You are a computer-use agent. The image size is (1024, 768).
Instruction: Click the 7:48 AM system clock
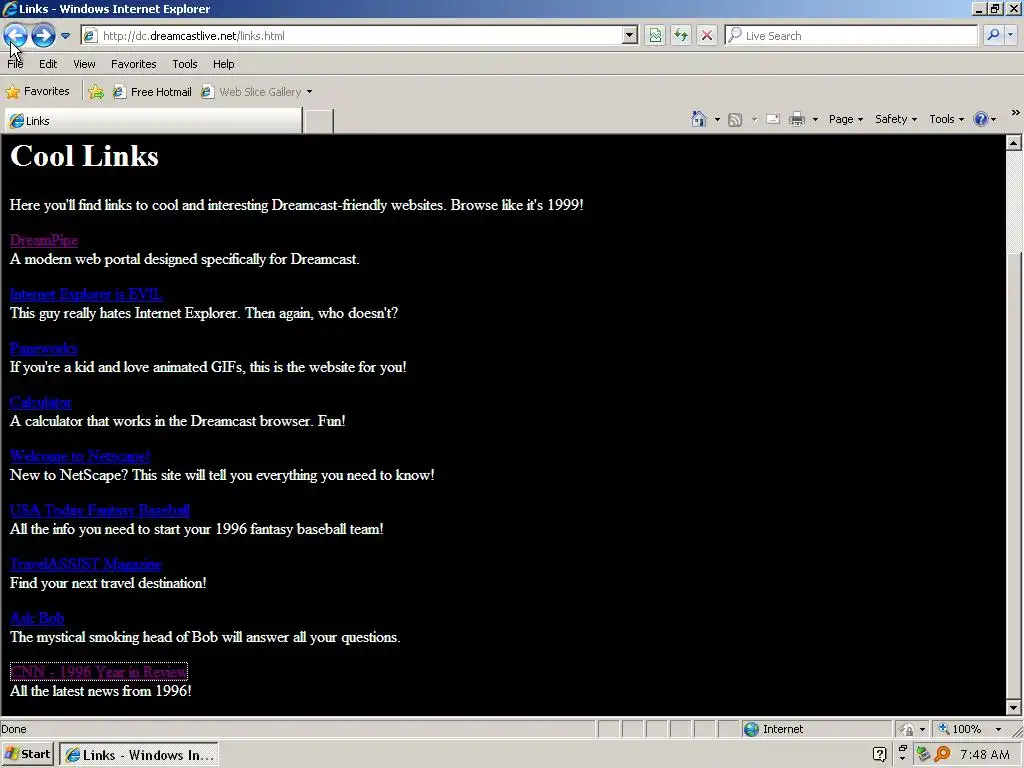tap(984, 755)
